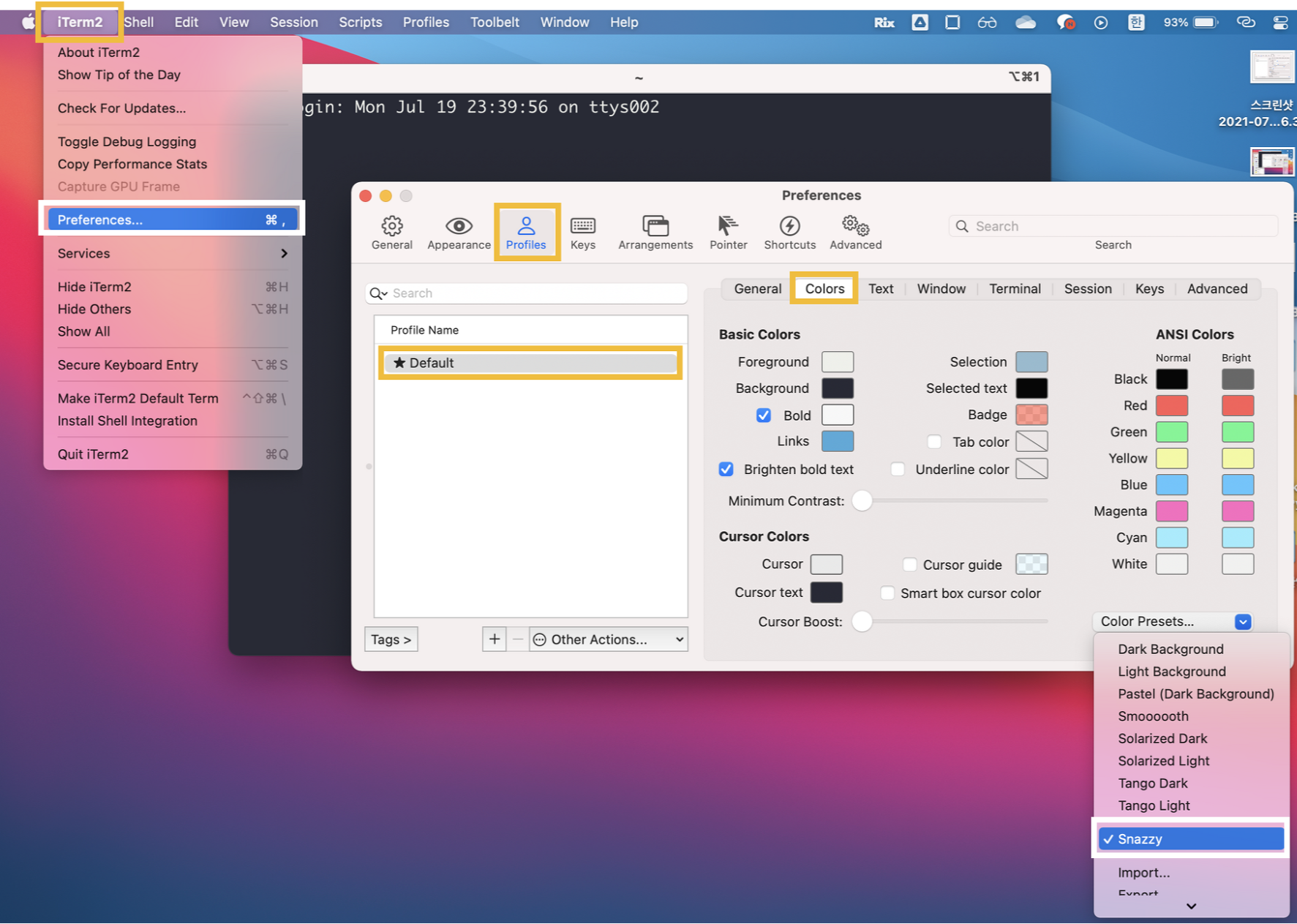Image resolution: width=1297 pixels, height=924 pixels.
Task: Open the chat bubble menu bar icon
Action: 1065,23
